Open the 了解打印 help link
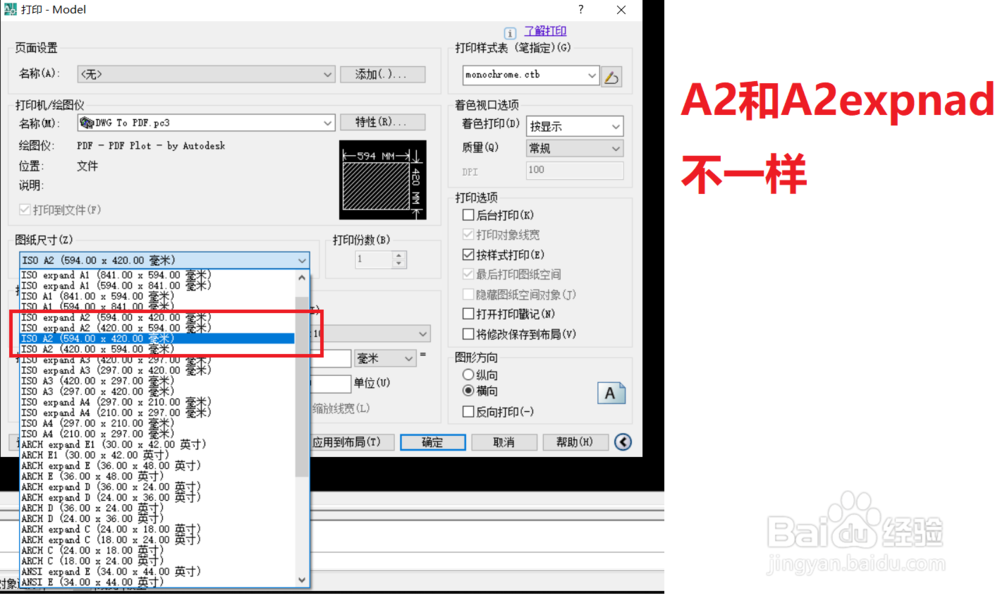The width and height of the screenshot is (1000, 598). coord(545,31)
